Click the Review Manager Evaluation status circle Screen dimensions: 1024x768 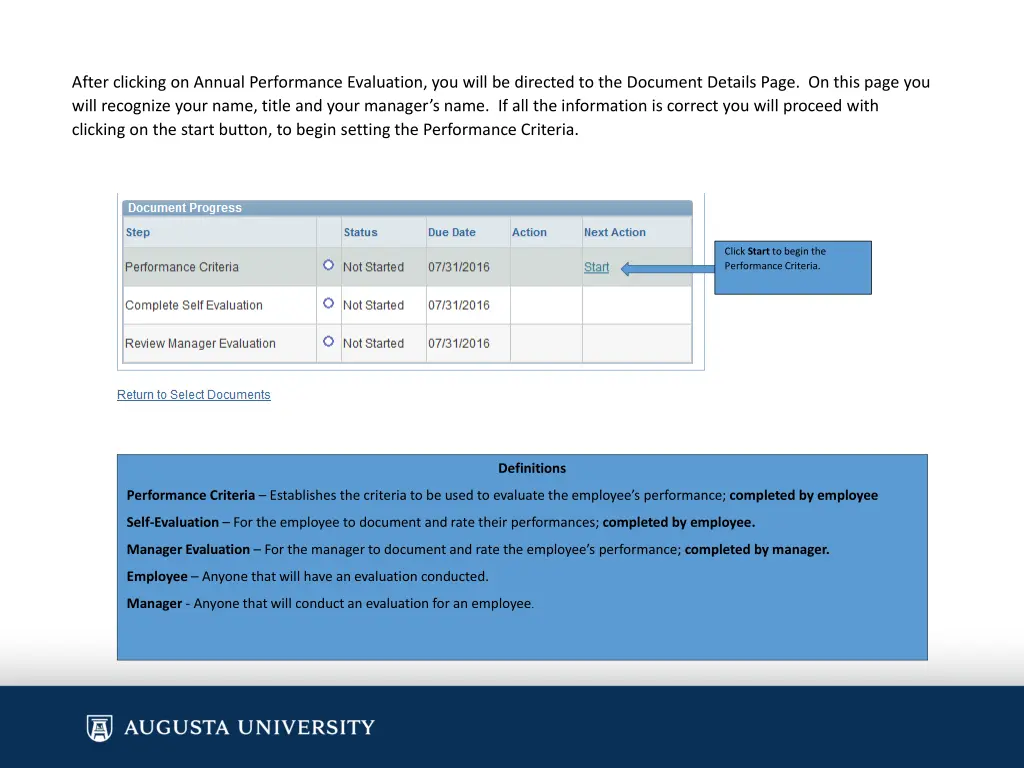tap(328, 342)
